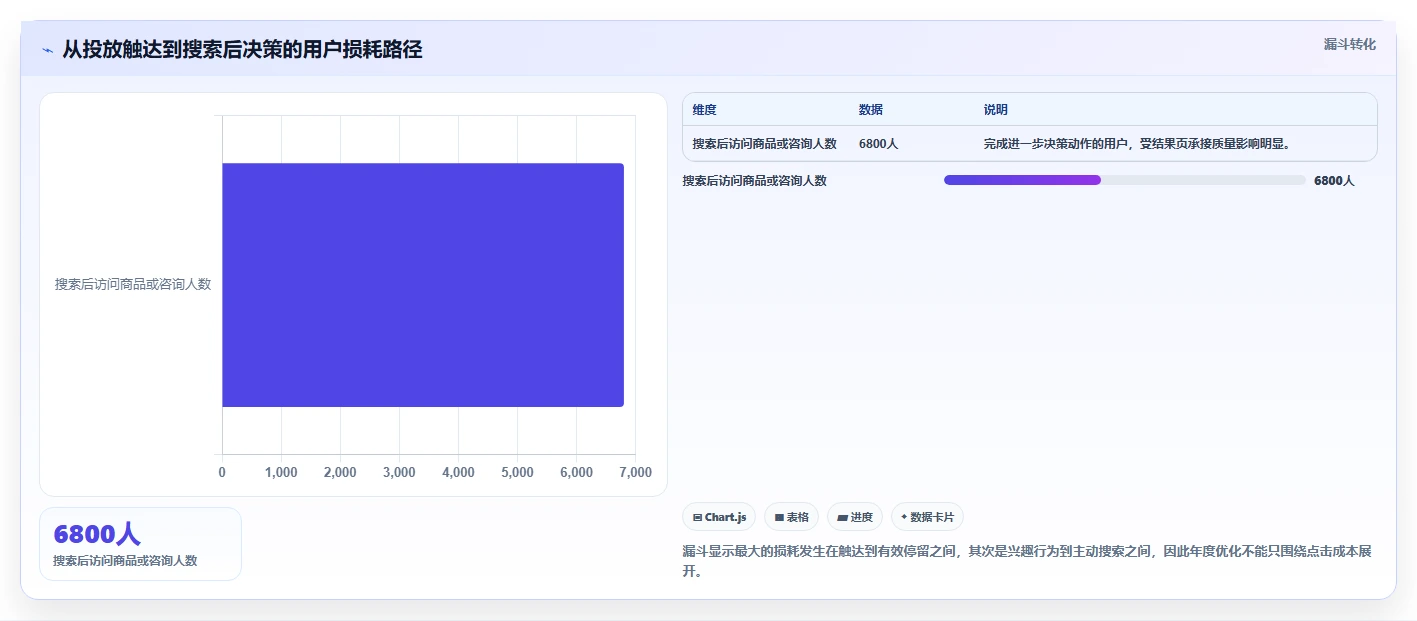Click the 7,000 x-axis tick label
1417x621 pixels.
coord(635,472)
